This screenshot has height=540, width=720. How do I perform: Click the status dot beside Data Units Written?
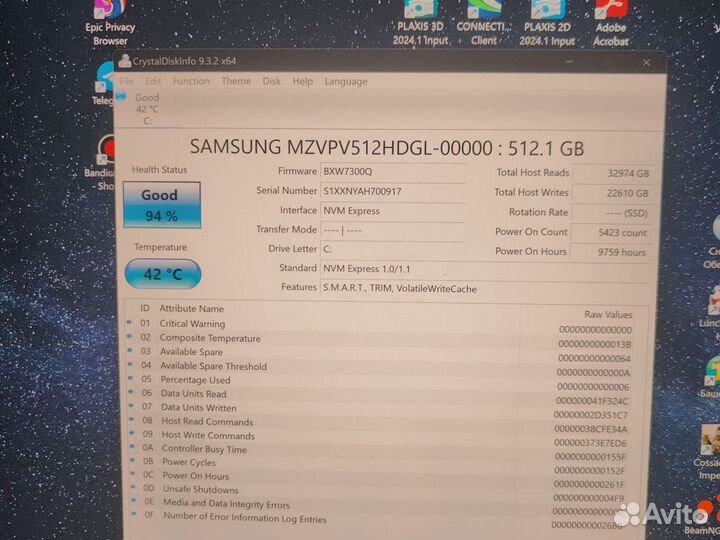tap(131, 406)
